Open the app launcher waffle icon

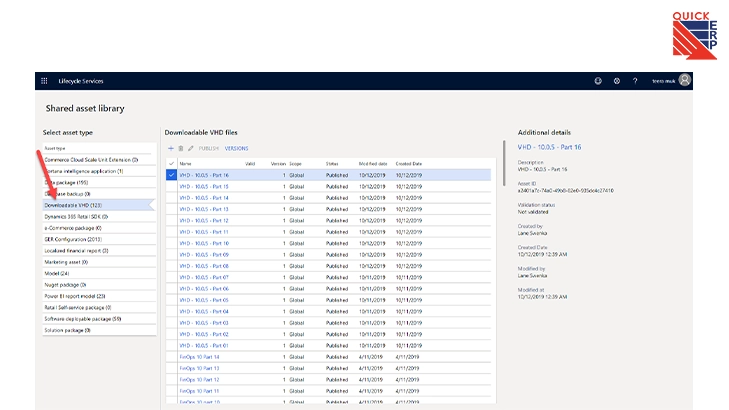pyautogui.click(x=44, y=81)
